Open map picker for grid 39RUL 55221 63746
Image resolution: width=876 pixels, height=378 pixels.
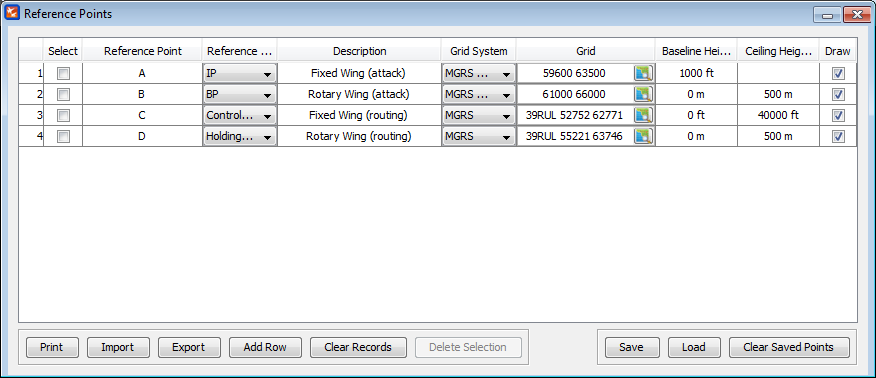[644, 136]
